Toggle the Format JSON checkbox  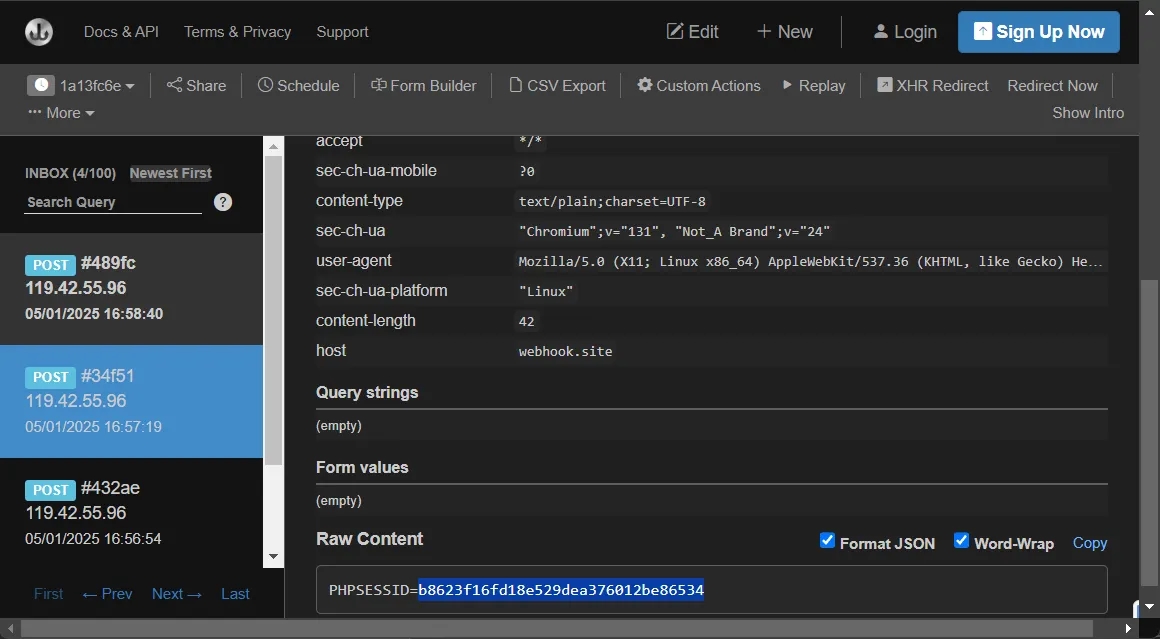(x=827, y=541)
